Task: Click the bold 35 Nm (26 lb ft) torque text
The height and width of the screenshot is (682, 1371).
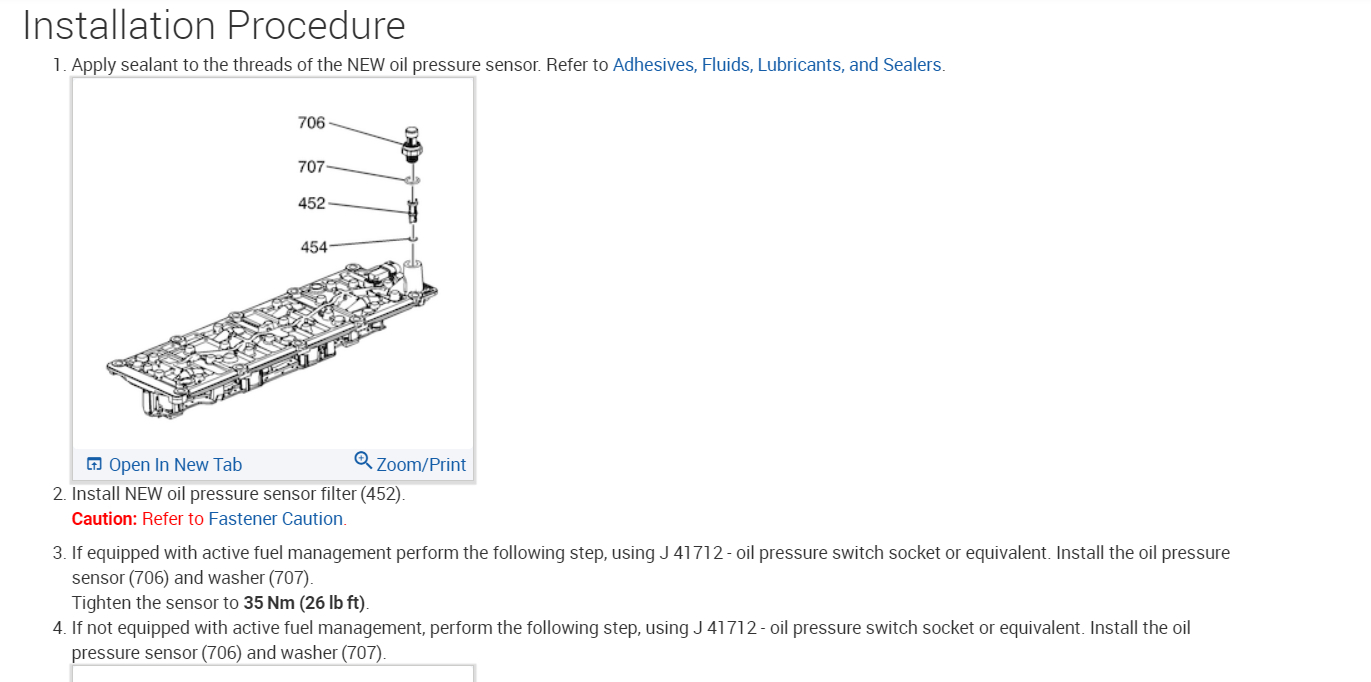Action: click(305, 603)
